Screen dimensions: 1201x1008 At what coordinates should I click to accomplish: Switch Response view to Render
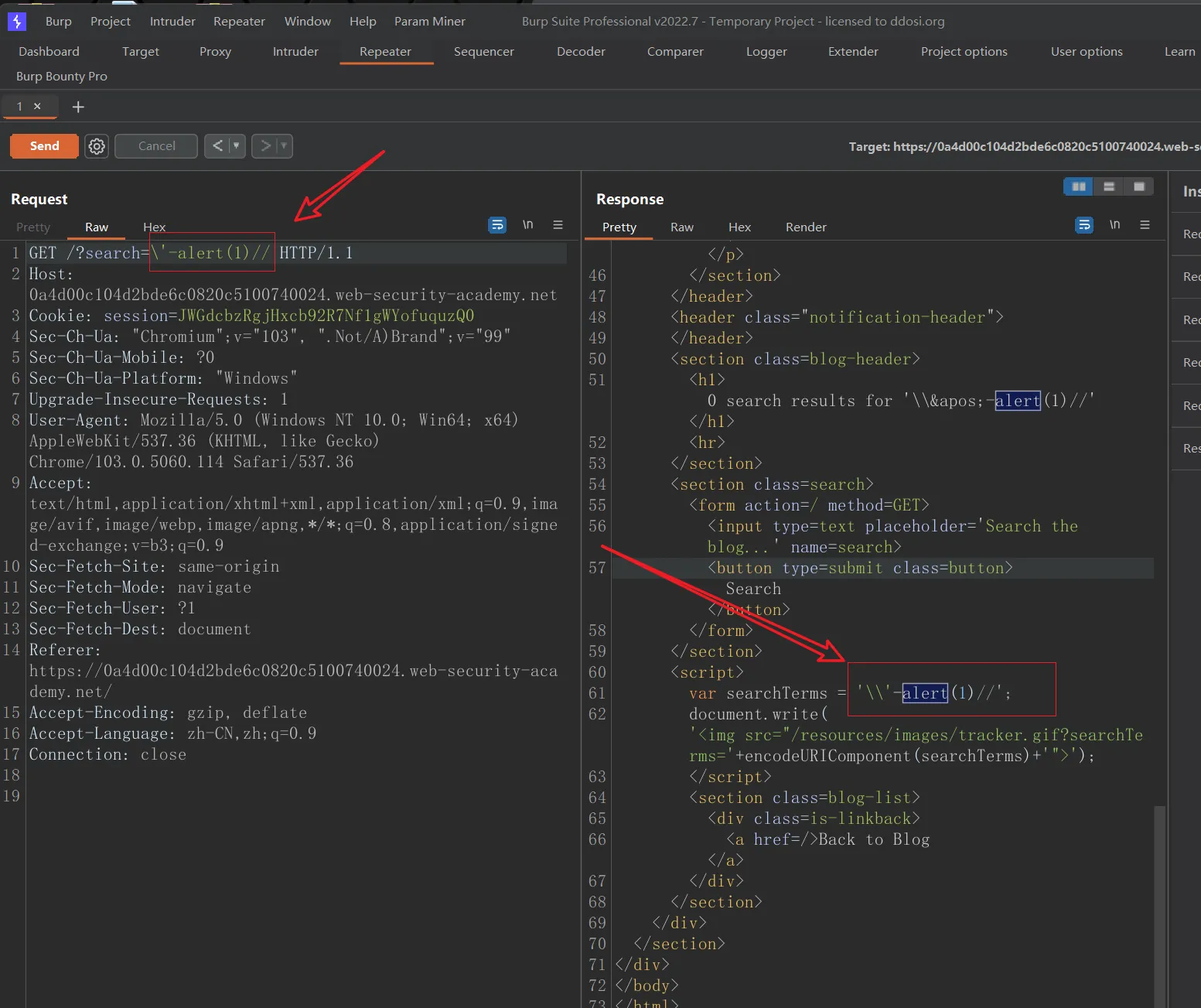(806, 227)
